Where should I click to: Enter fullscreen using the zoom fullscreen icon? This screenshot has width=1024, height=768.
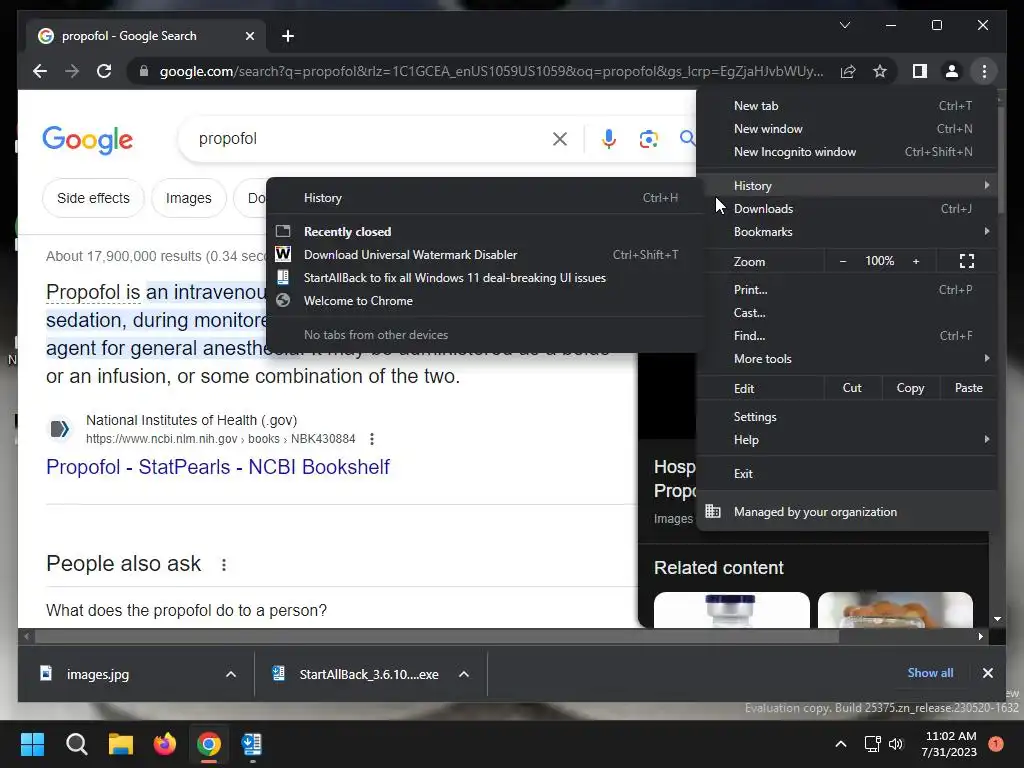967,261
